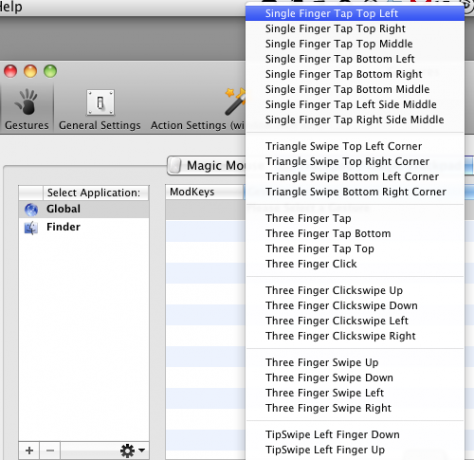Open Action Settings magic wand icon
This screenshot has width=474, height=460.
235,101
